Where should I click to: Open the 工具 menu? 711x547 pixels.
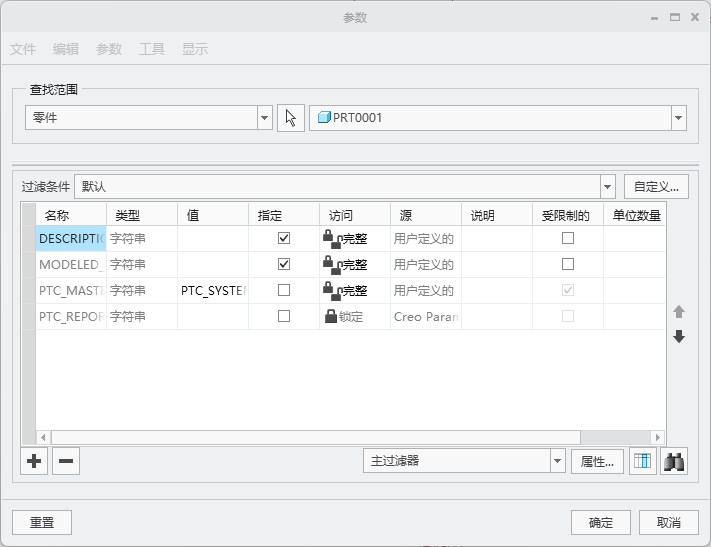click(151, 49)
